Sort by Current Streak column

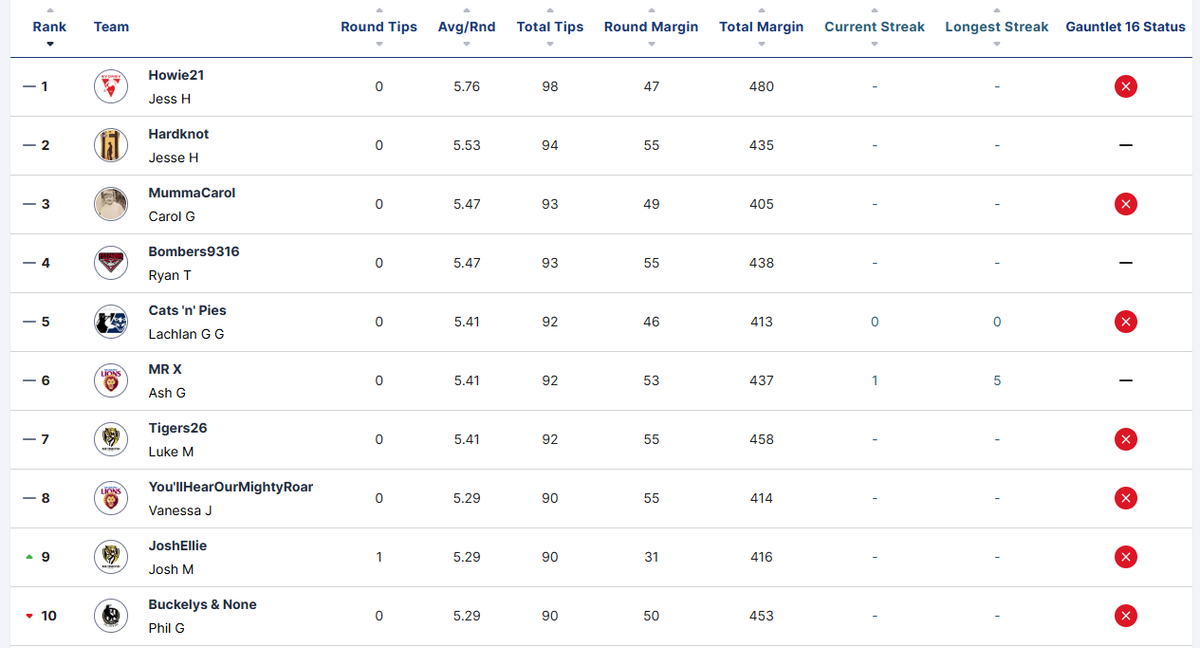point(874,27)
